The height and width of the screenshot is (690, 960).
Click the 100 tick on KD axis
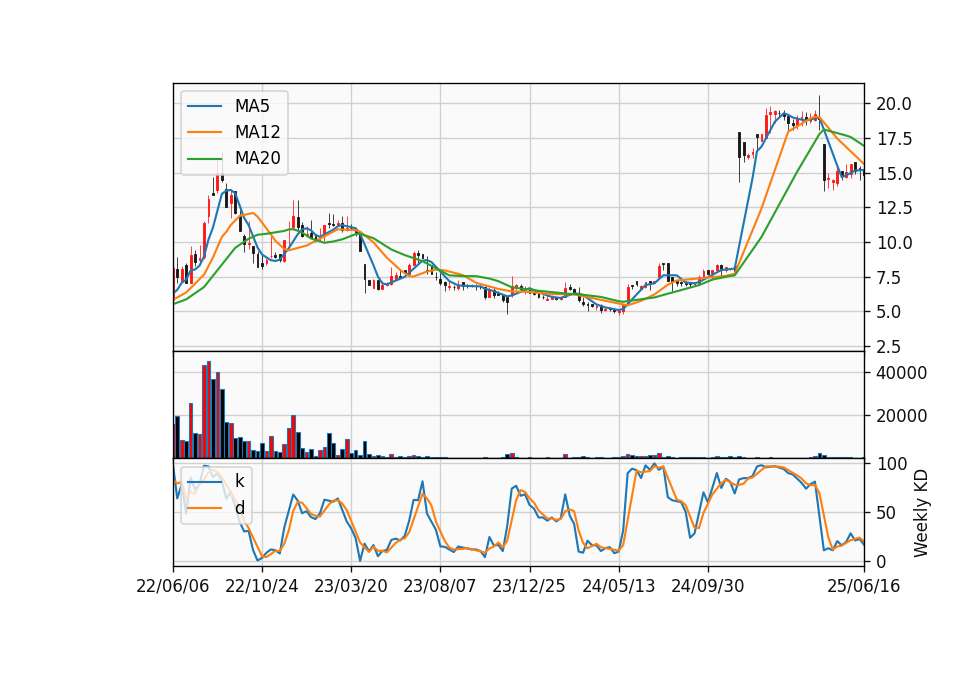tap(891, 464)
